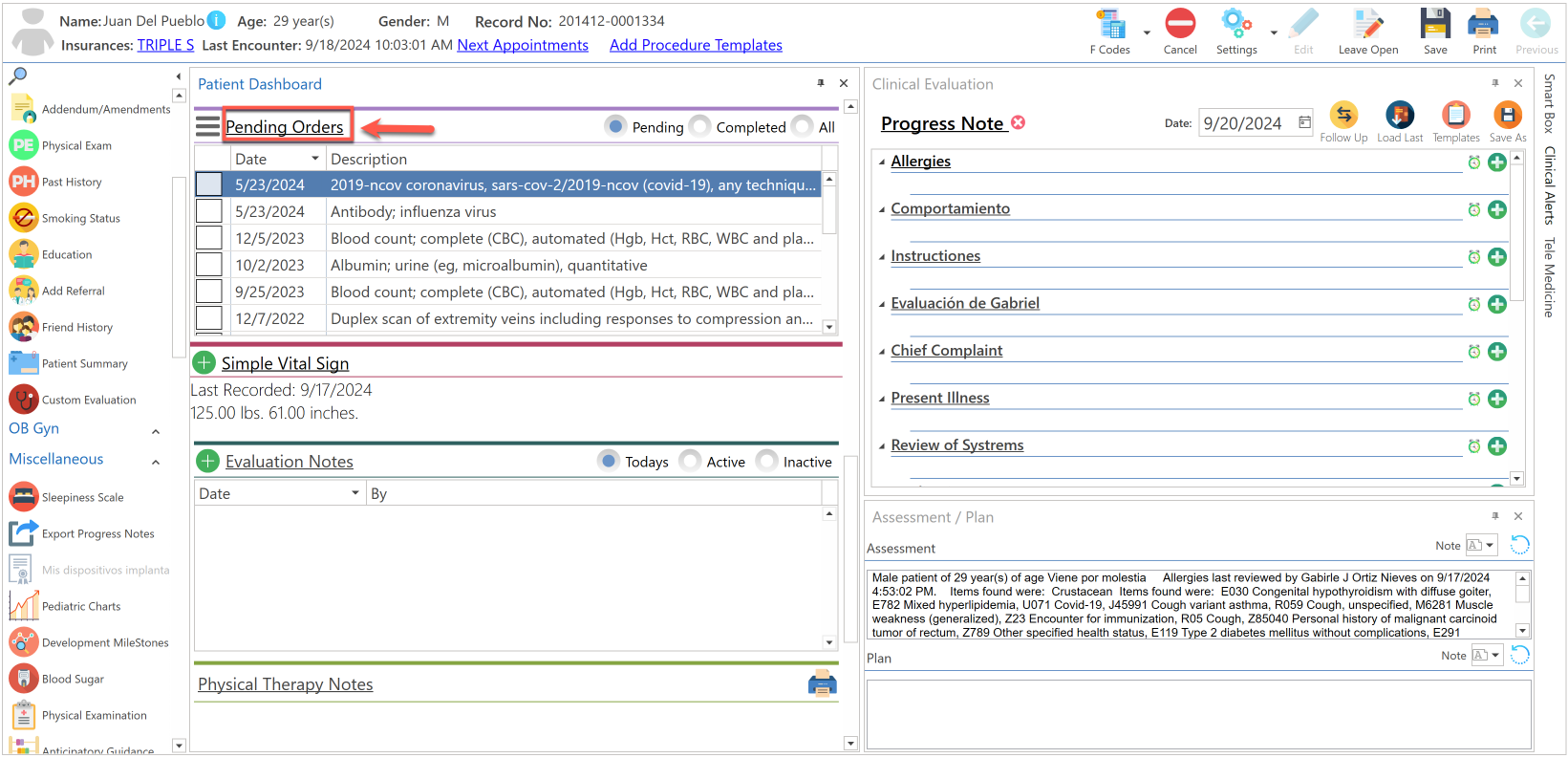The image size is (1568, 758).
Task: Click the patient info icon next to name
Action: tap(217, 20)
